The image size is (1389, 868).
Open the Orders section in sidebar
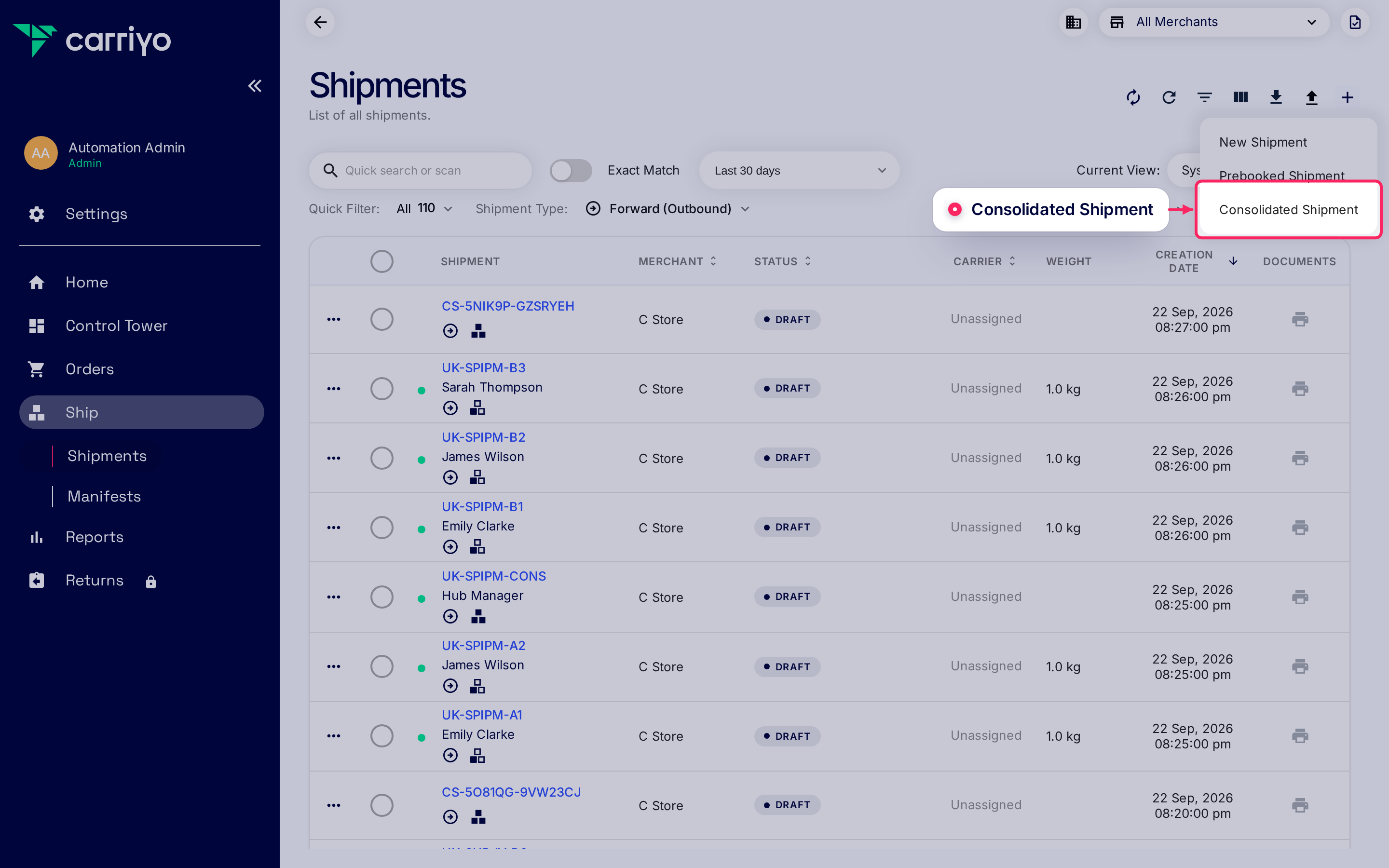click(x=90, y=369)
